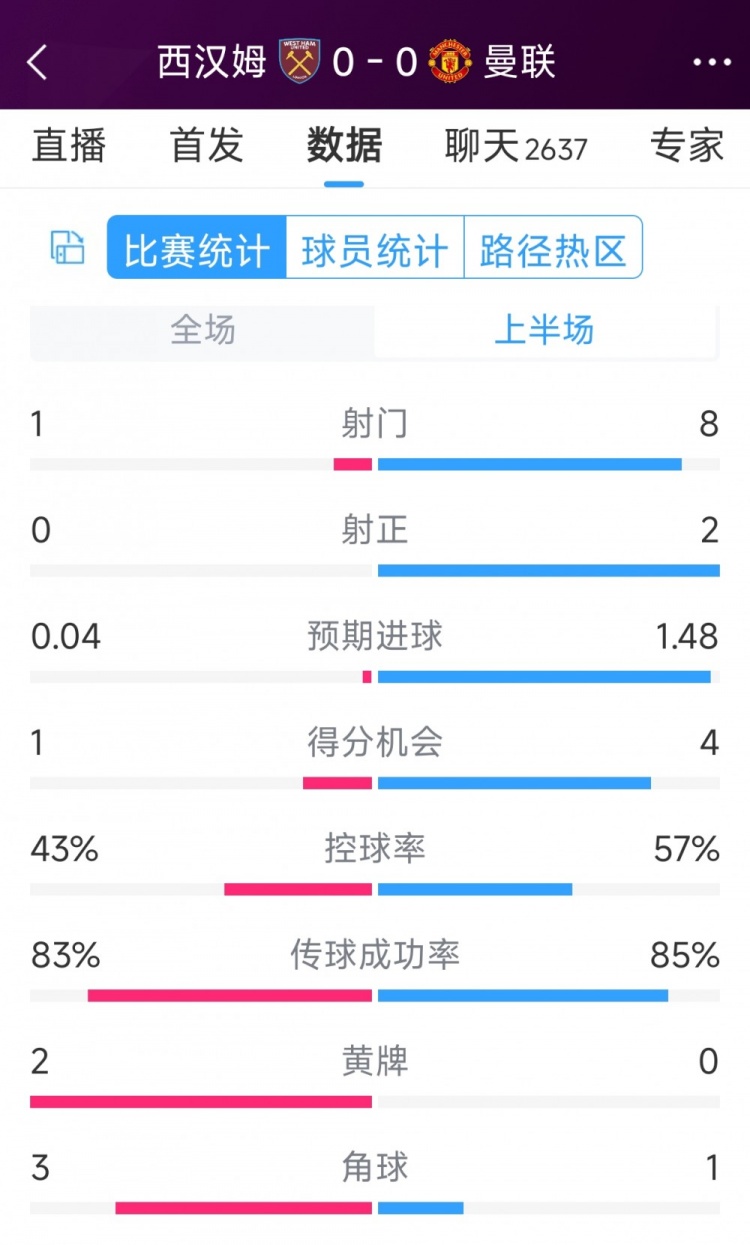Tap the 控球率 possession bar

(x=375, y=889)
